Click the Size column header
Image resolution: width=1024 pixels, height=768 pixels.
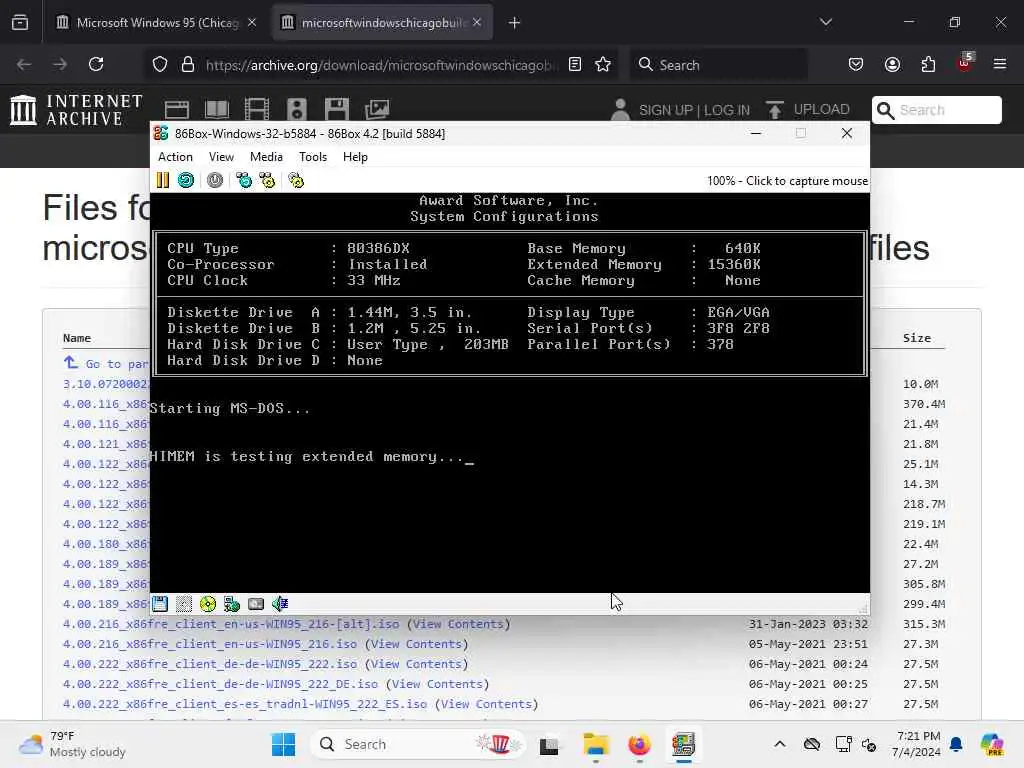point(916,338)
